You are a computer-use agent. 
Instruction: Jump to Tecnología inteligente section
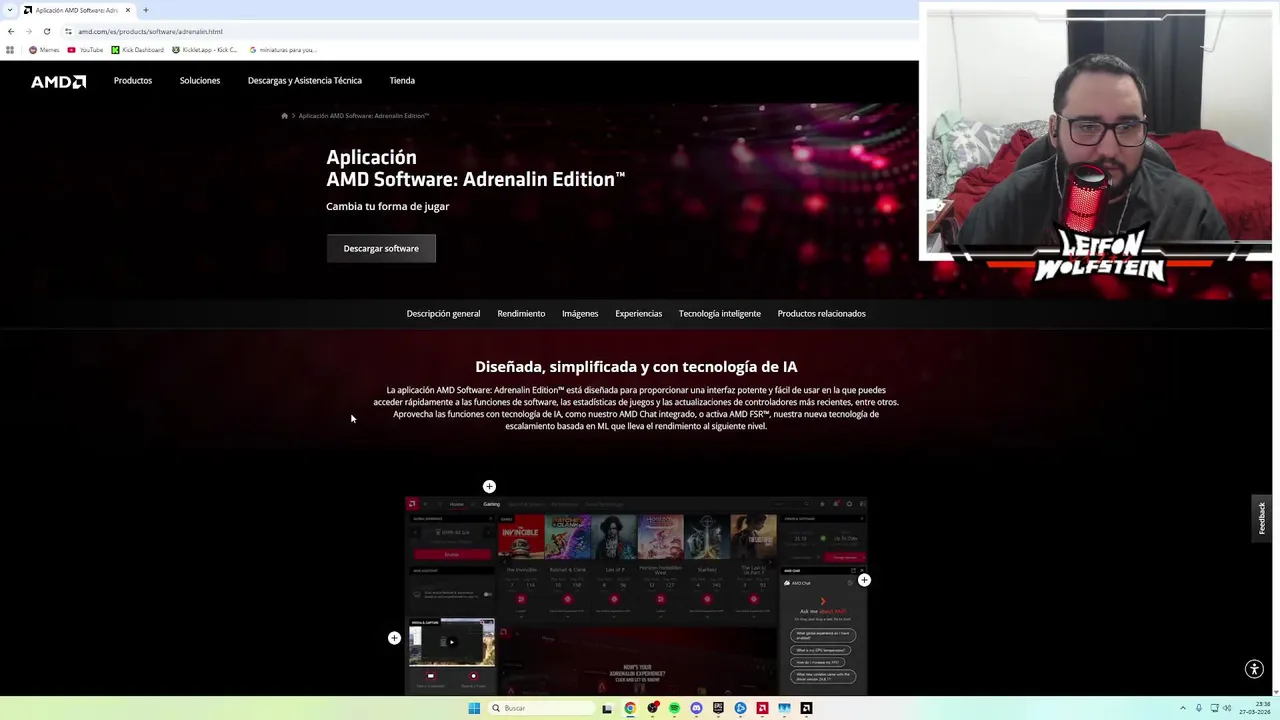tap(720, 313)
